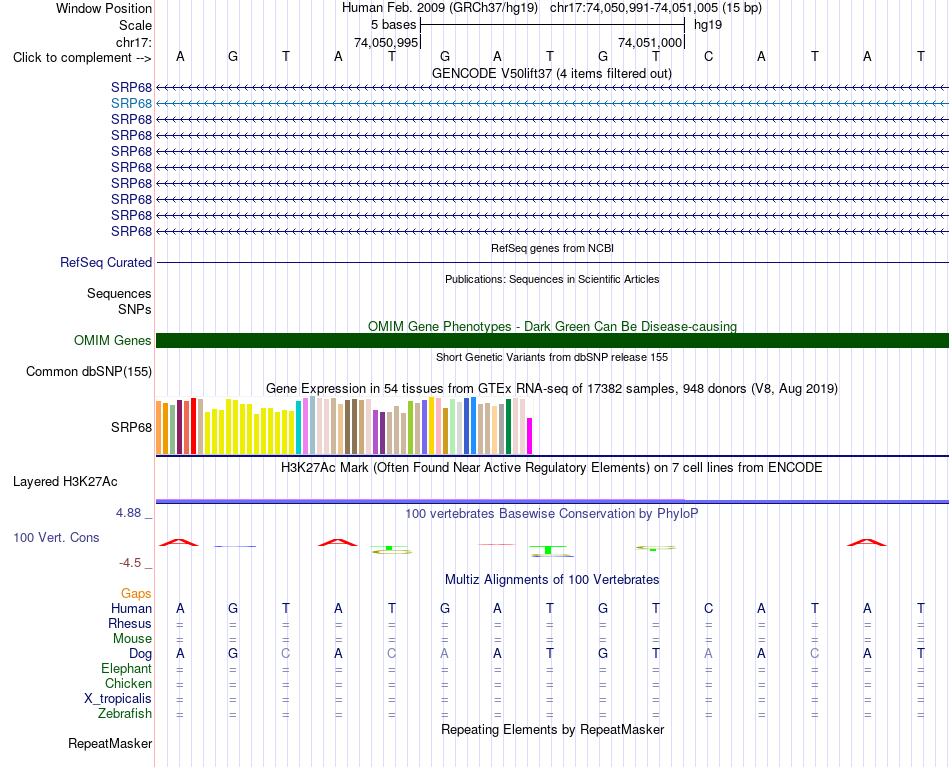950x767 pixels.
Task: Click the Window Position label
Action: pyautogui.click(x=104, y=8)
